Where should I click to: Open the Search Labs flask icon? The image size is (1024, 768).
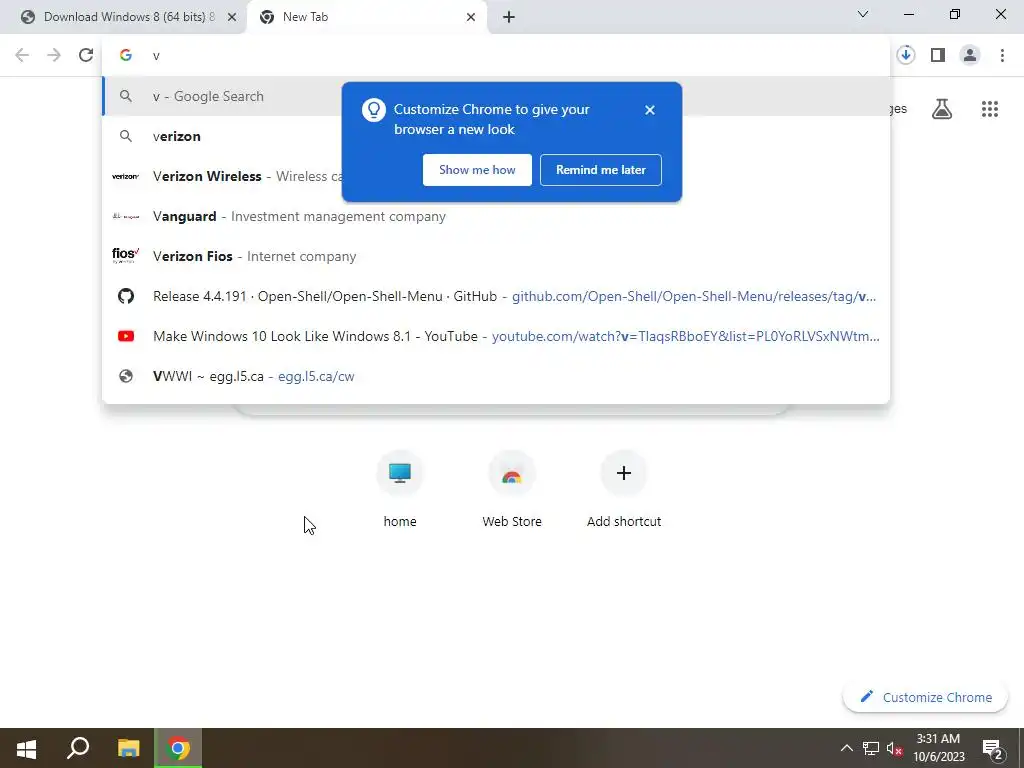(942, 109)
